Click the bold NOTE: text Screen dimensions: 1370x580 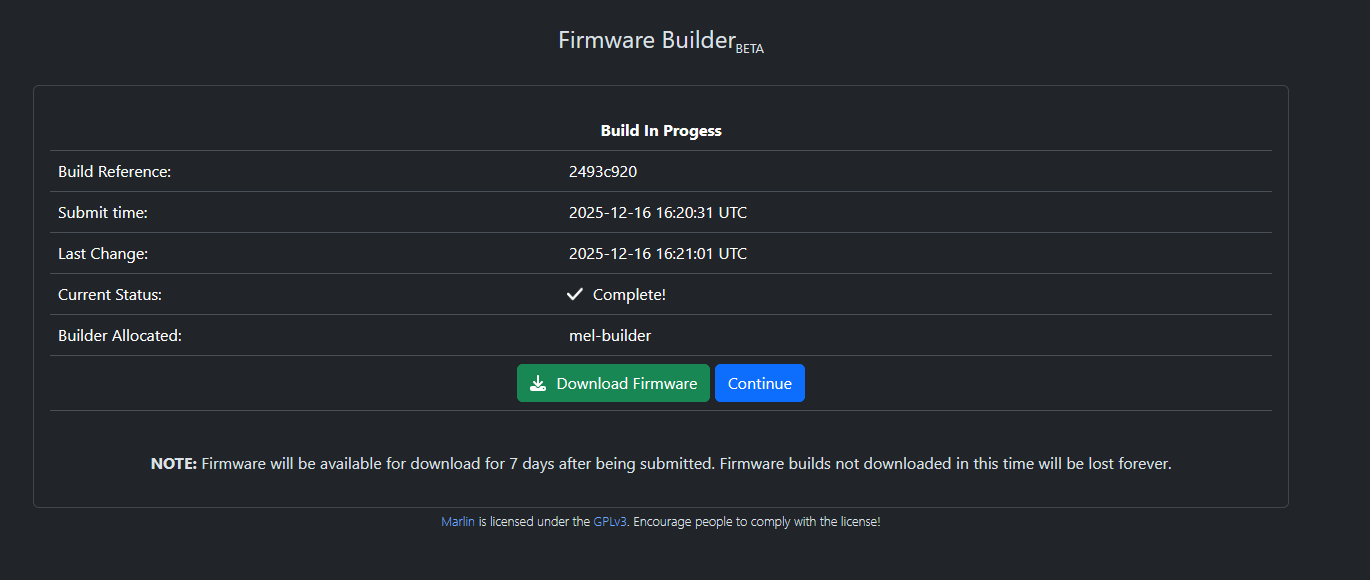point(174,464)
